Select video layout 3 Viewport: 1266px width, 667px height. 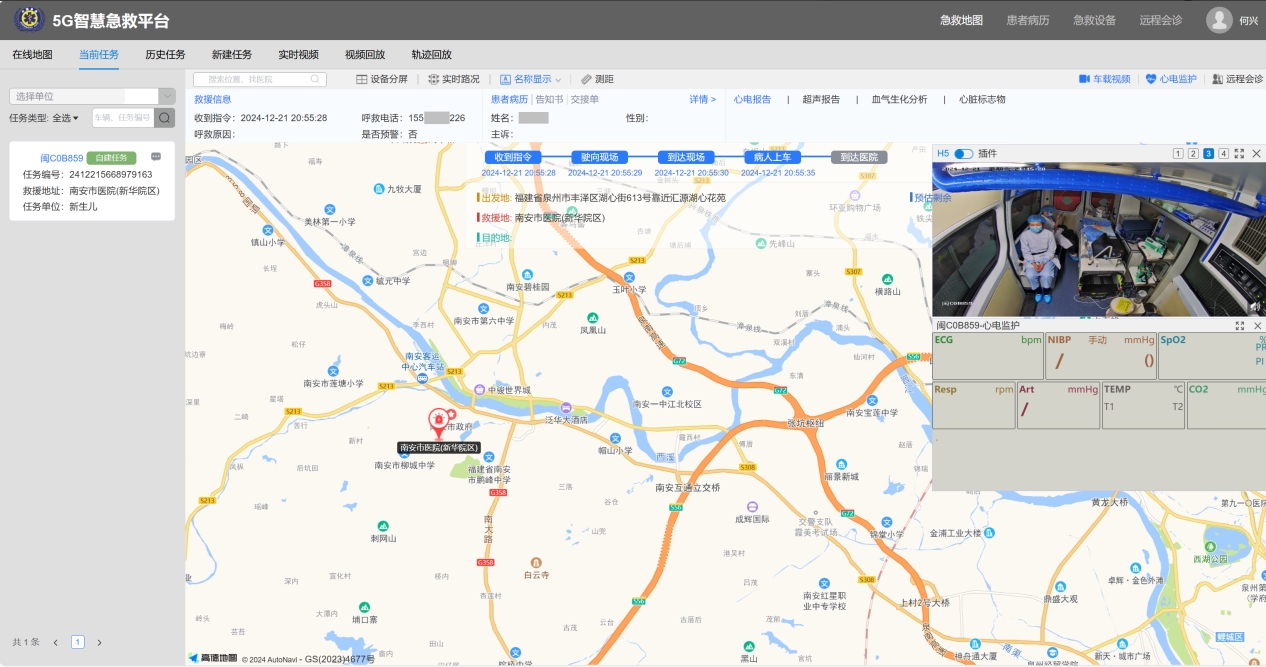(x=1208, y=154)
